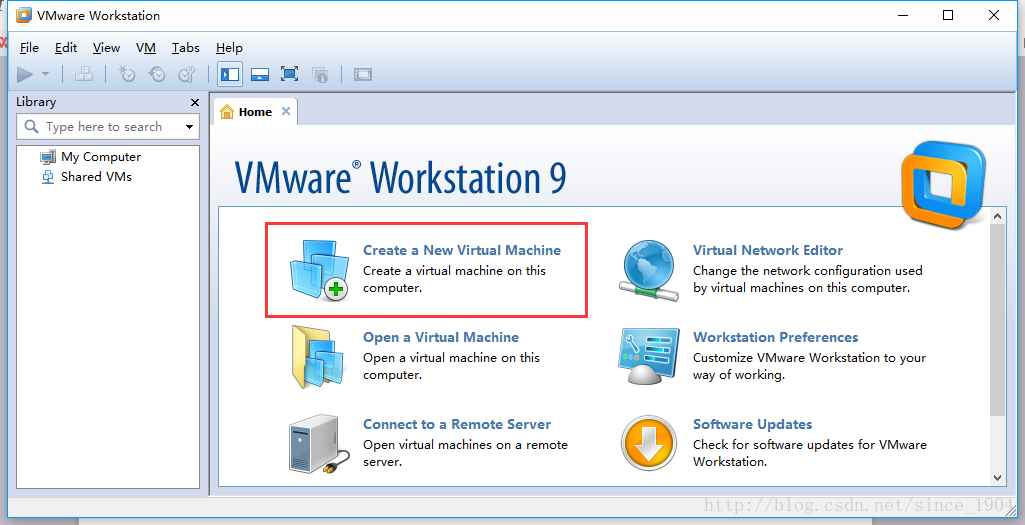Click the 'VMware Workstation 9' heading text
Image resolution: width=1025 pixels, height=525 pixels.
coord(400,178)
